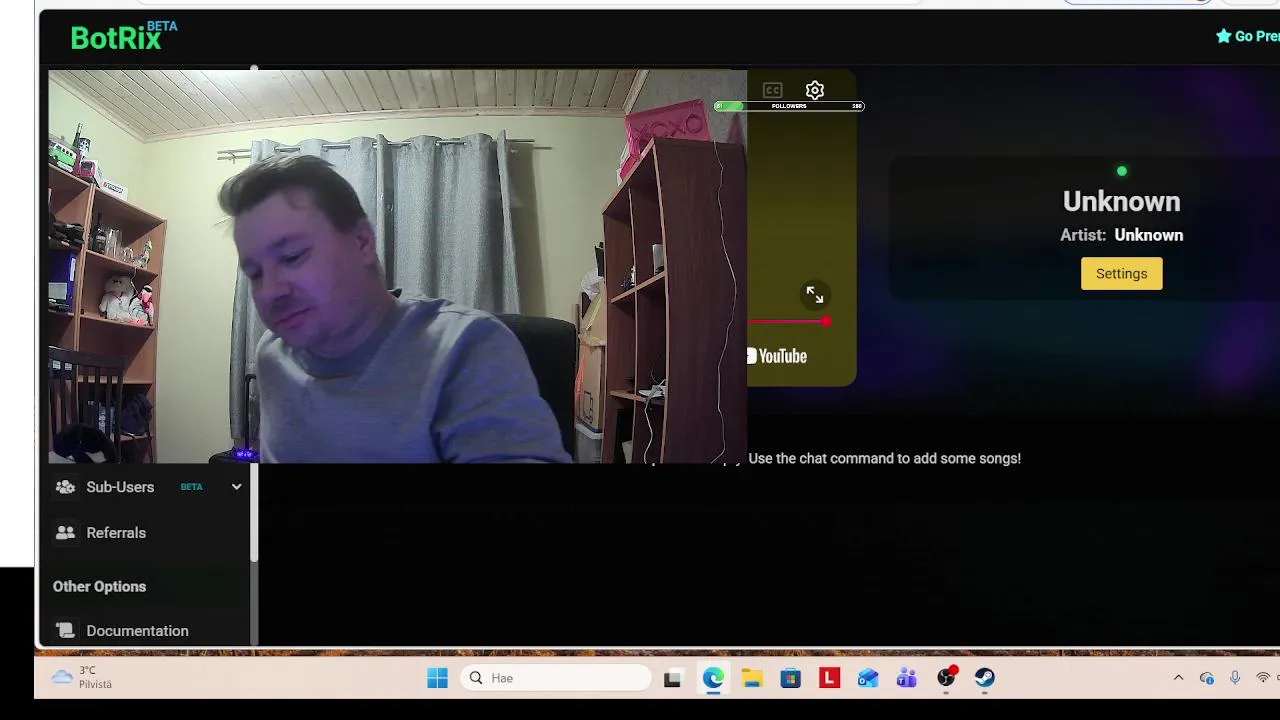Open the Wi-Fi network tray icon
The width and height of the screenshot is (1280, 720).
1263,678
